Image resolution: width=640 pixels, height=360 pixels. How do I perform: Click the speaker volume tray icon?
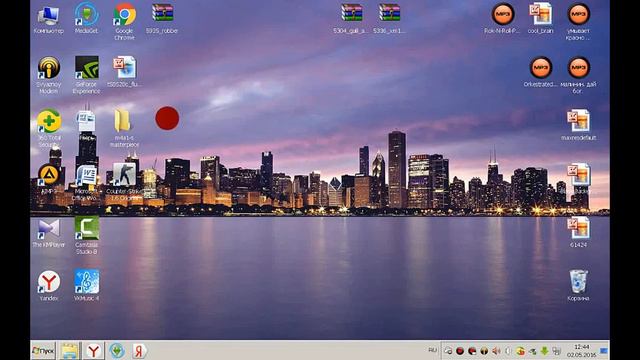pyautogui.click(x=496, y=351)
